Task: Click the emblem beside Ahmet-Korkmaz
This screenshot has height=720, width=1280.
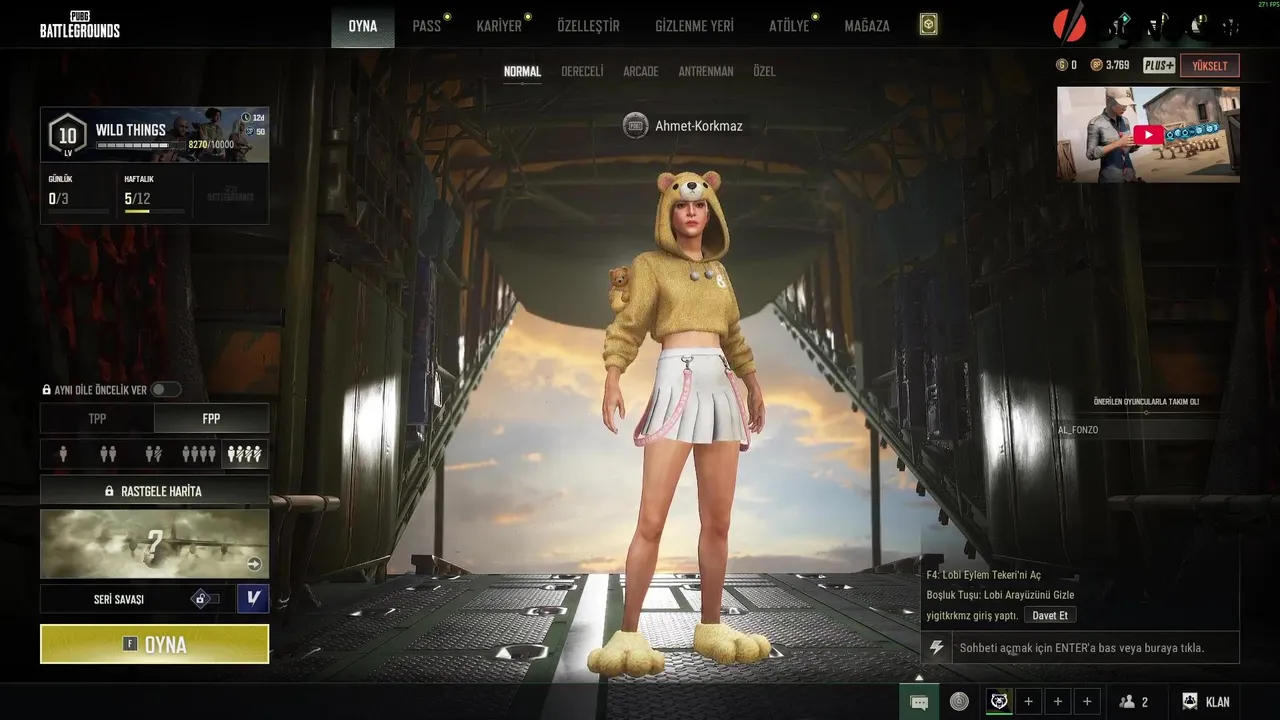Action: tap(635, 126)
